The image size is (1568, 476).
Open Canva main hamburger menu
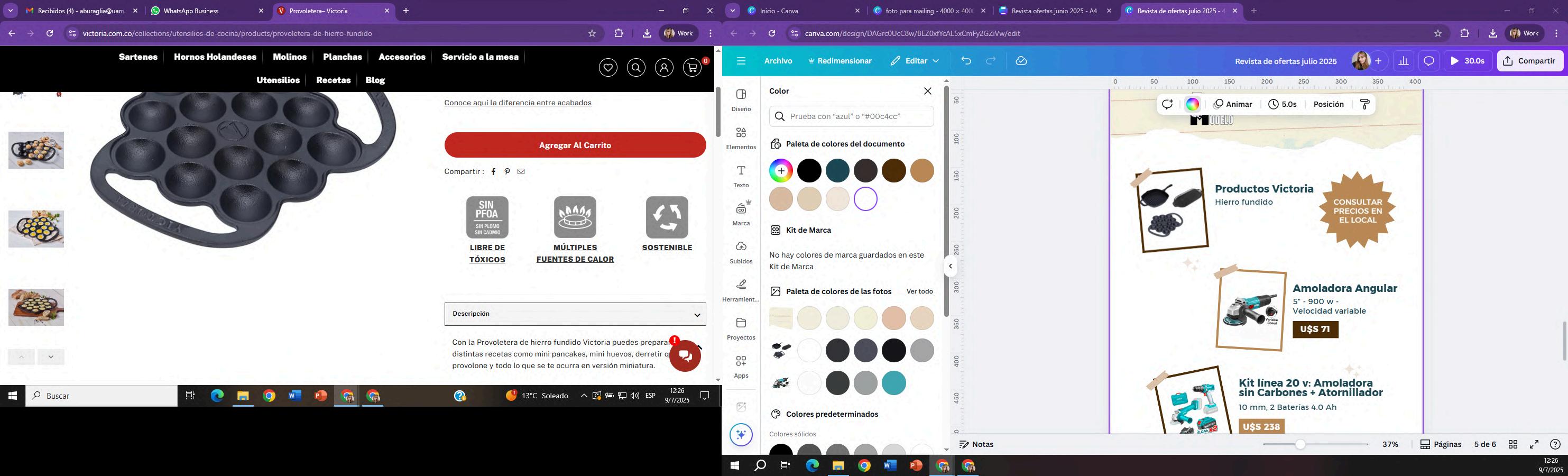[x=741, y=61]
